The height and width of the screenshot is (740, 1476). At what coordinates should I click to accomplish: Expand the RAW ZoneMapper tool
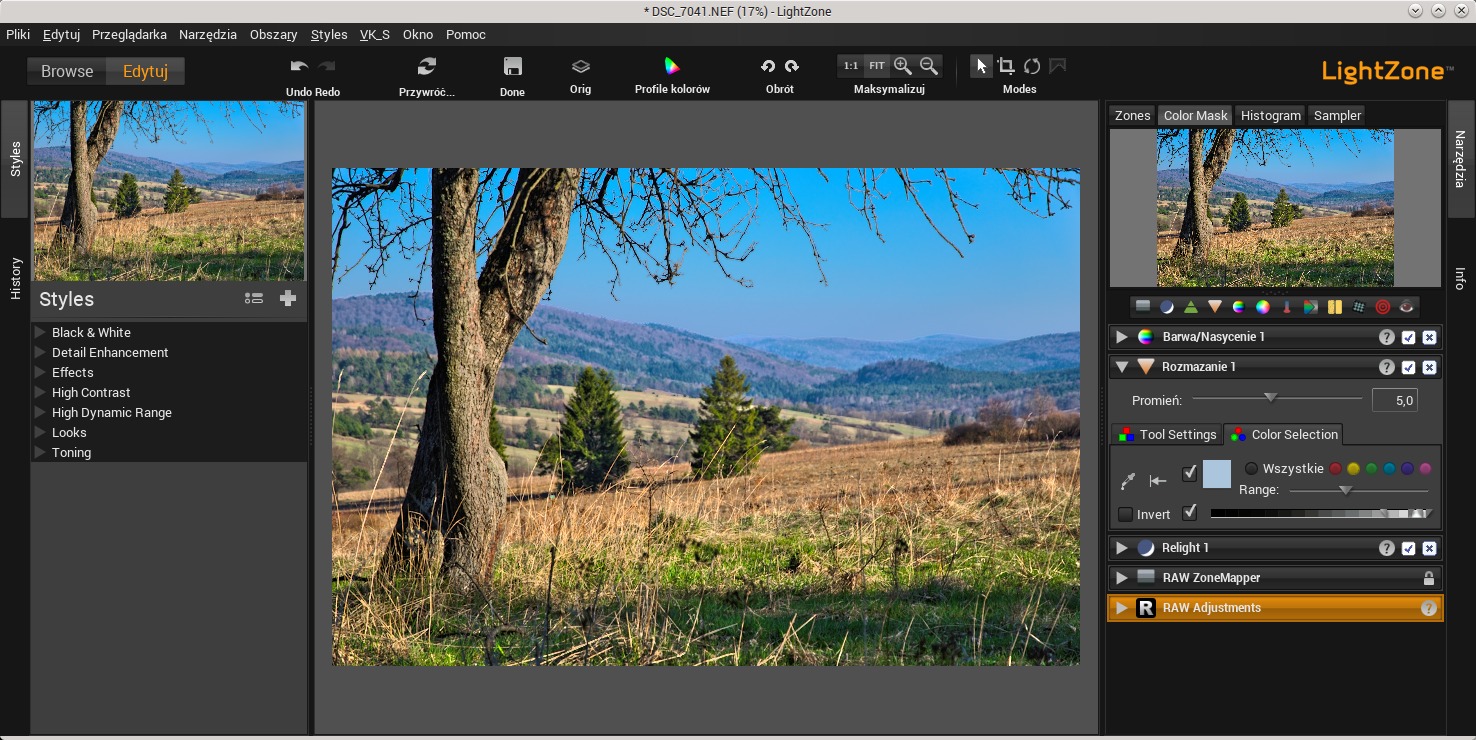[1122, 578]
